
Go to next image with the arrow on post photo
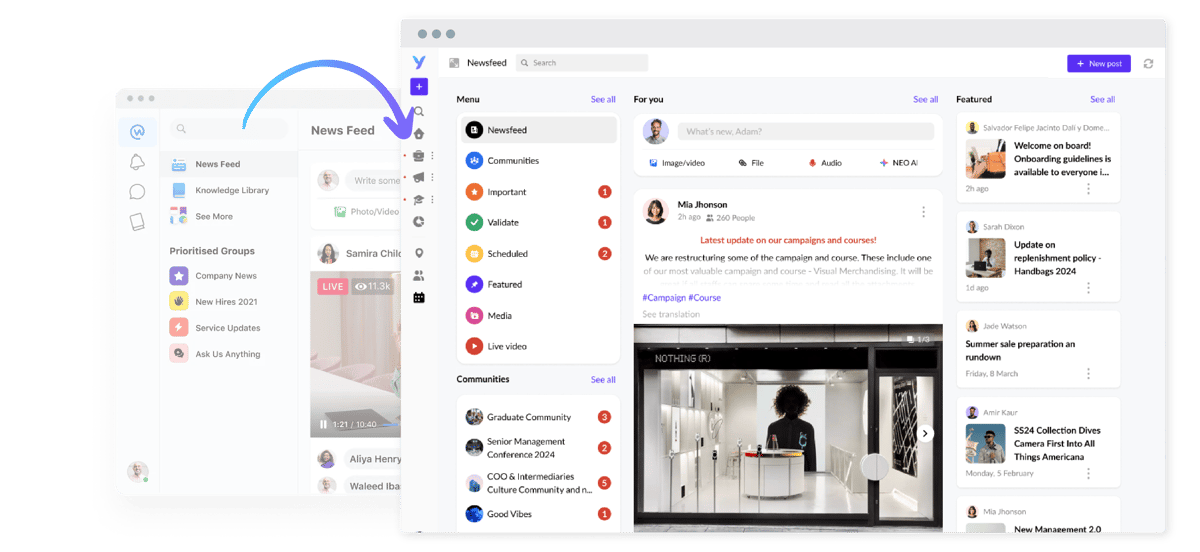(925, 433)
